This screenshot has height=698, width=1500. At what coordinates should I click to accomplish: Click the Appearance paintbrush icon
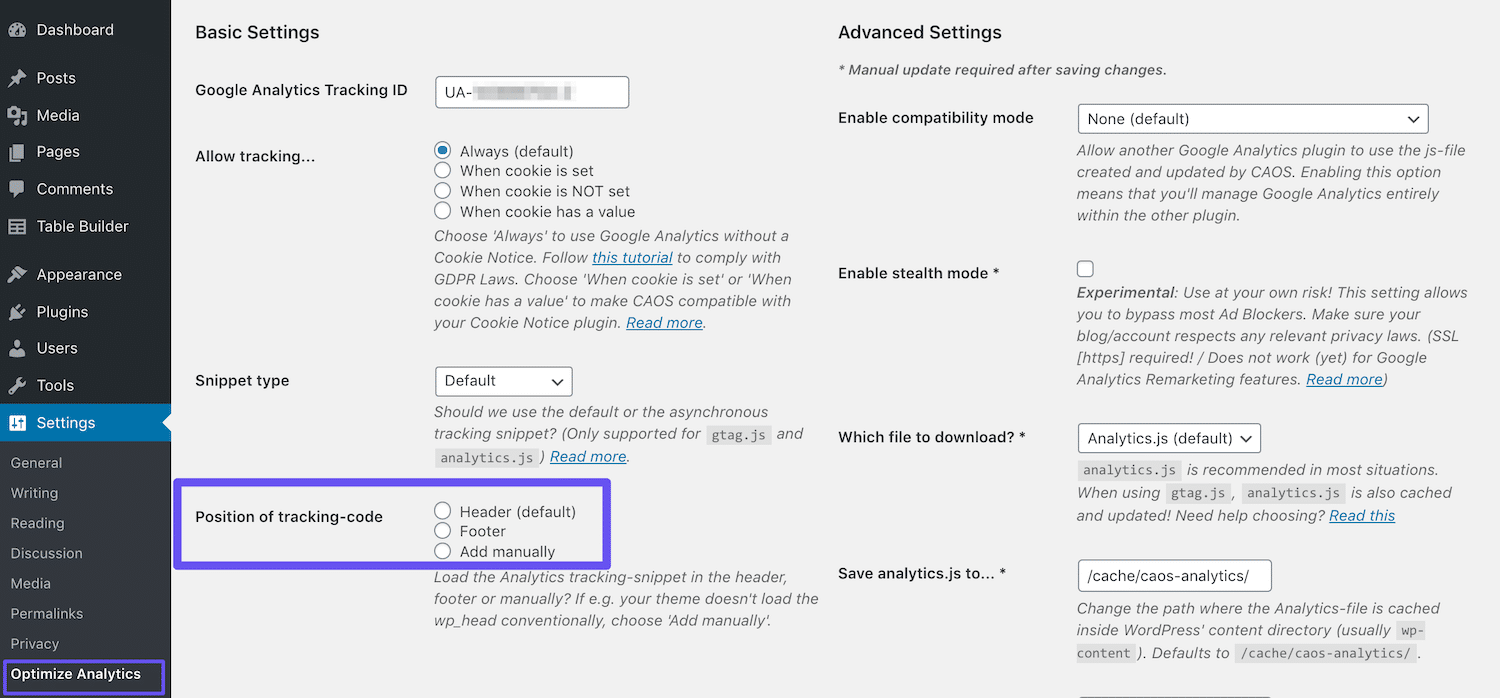point(17,275)
